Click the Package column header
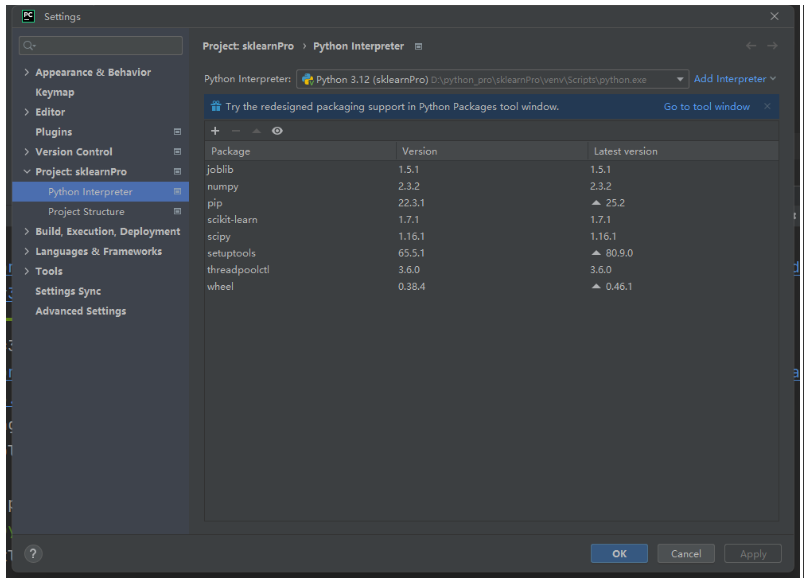812x586 pixels. click(x=301, y=151)
